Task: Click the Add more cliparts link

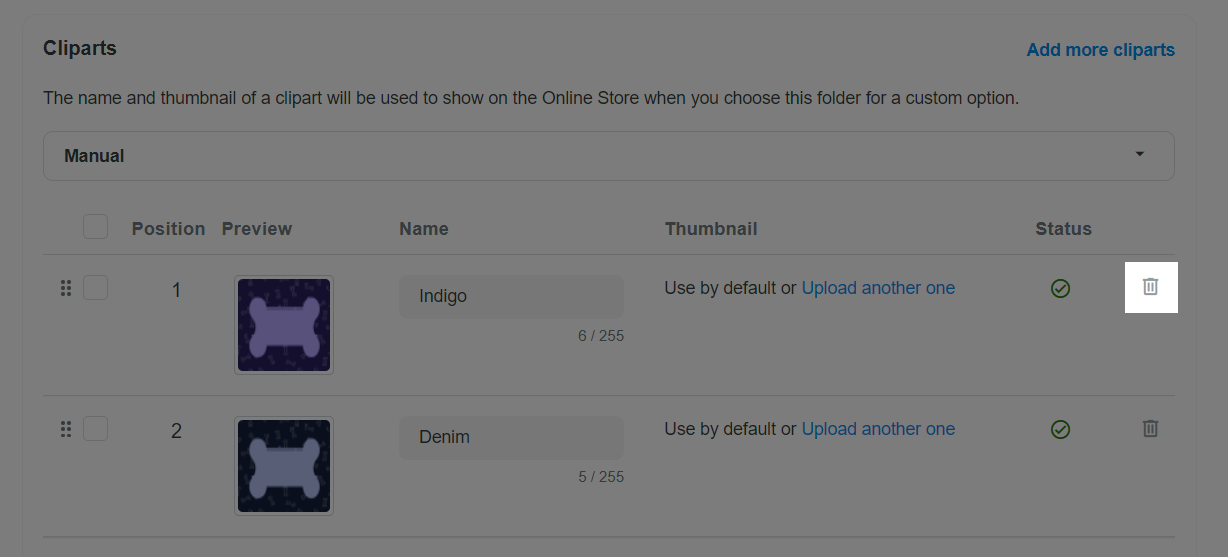Action: click(x=1100, y=50)
